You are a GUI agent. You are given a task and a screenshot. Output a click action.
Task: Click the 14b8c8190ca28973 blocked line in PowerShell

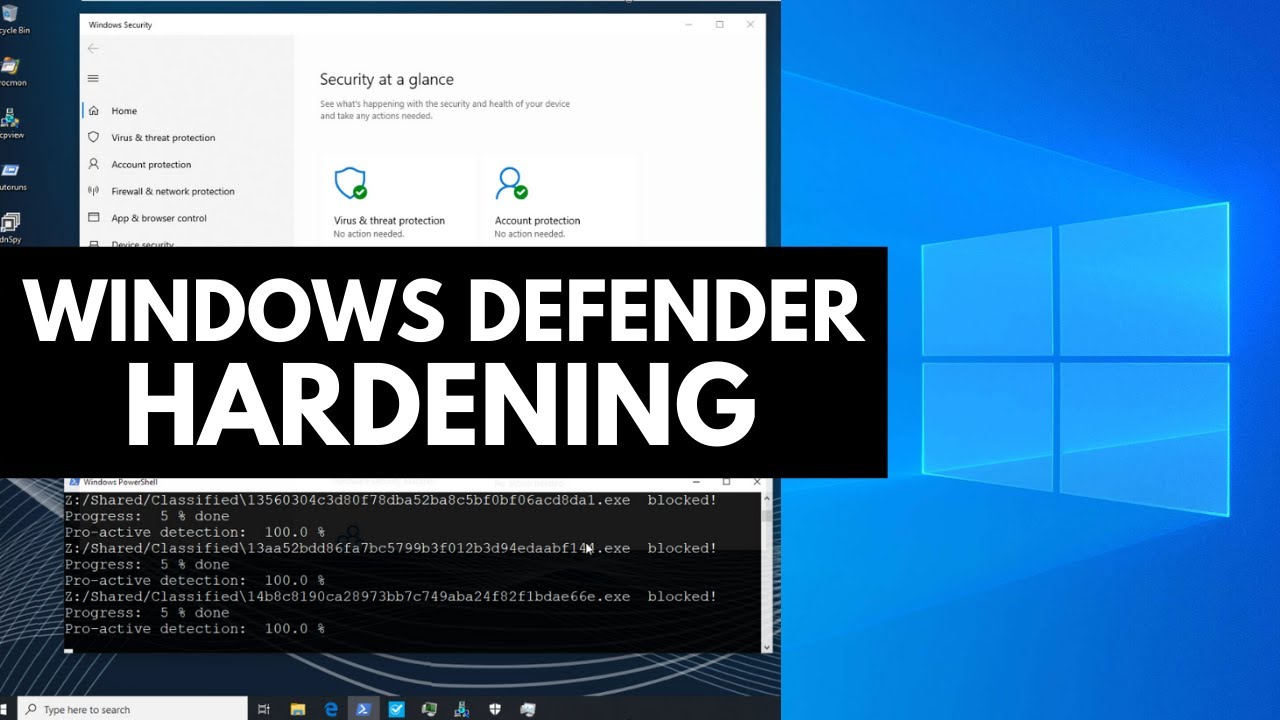click(x=391, y=596)
